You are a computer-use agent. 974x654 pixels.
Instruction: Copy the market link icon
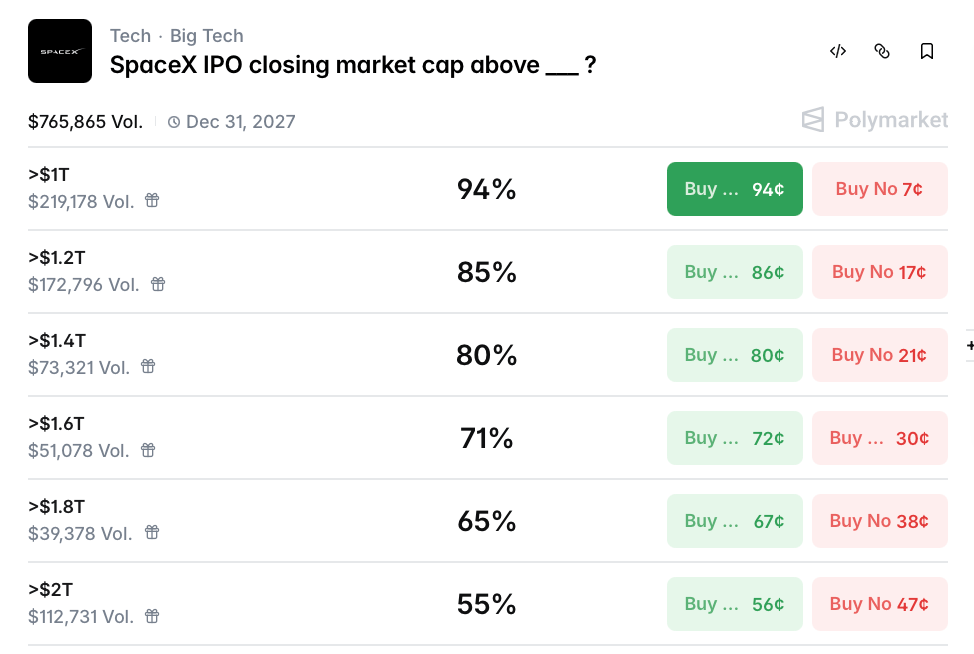(882, 51)
